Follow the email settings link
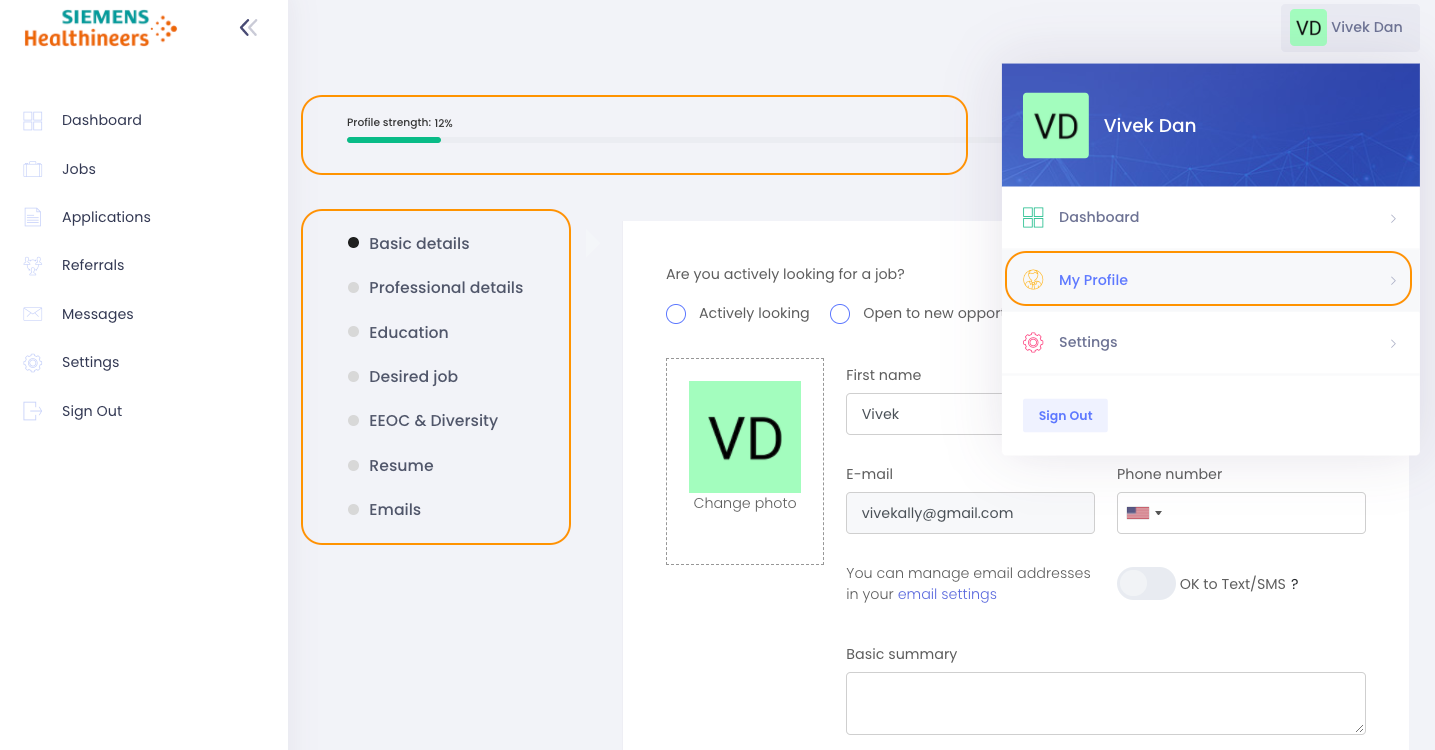This screenshot has width=1435, height=750. [x=947, y=594]
